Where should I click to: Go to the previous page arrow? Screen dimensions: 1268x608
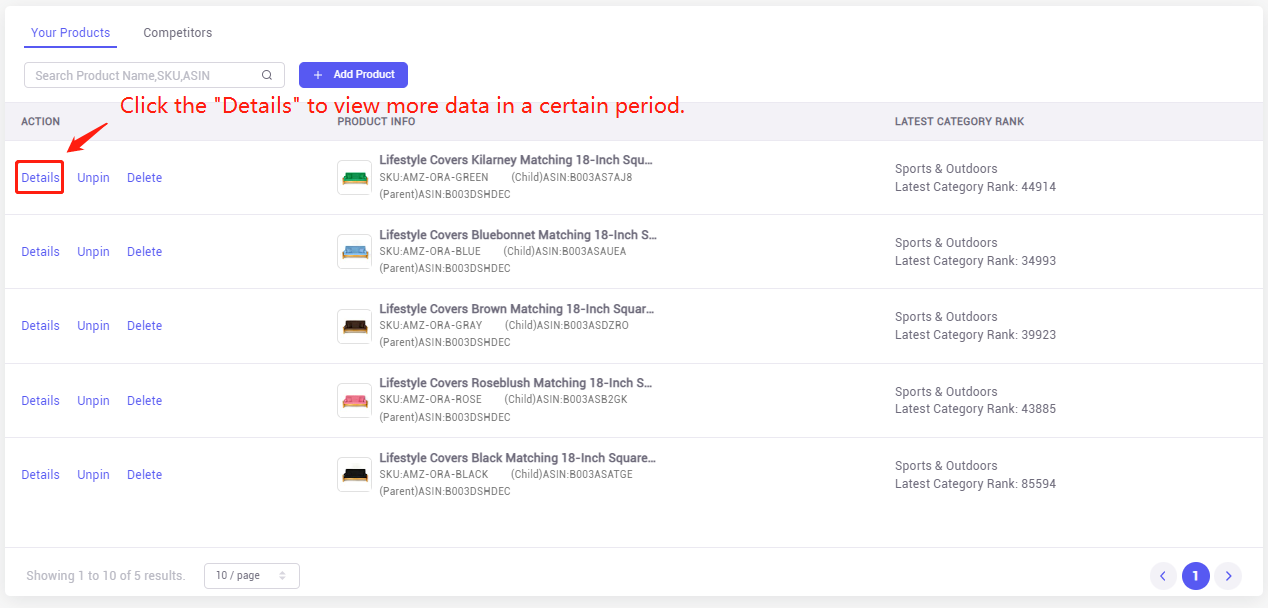click(1163, 576)
